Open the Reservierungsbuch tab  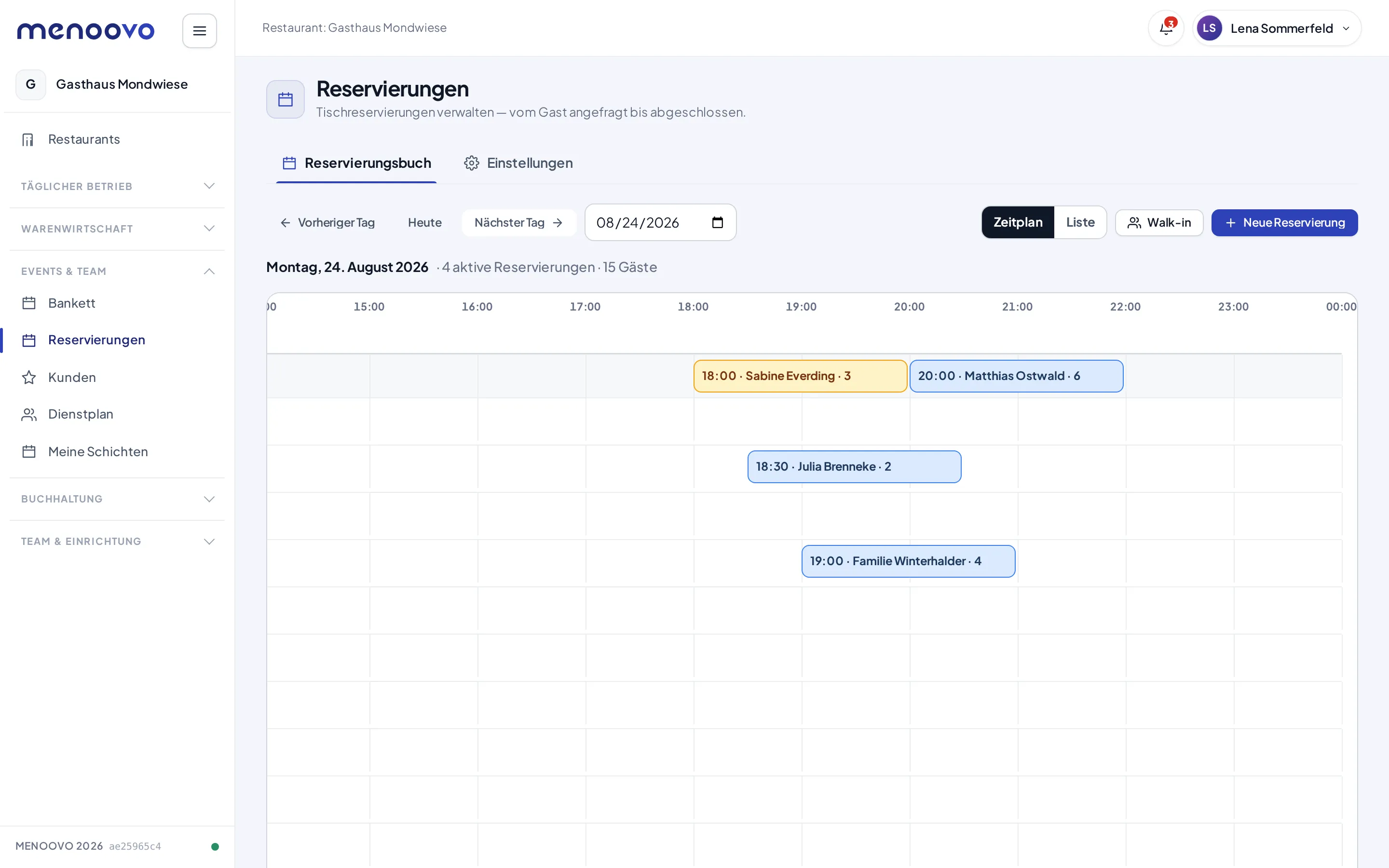coord(356,163)
